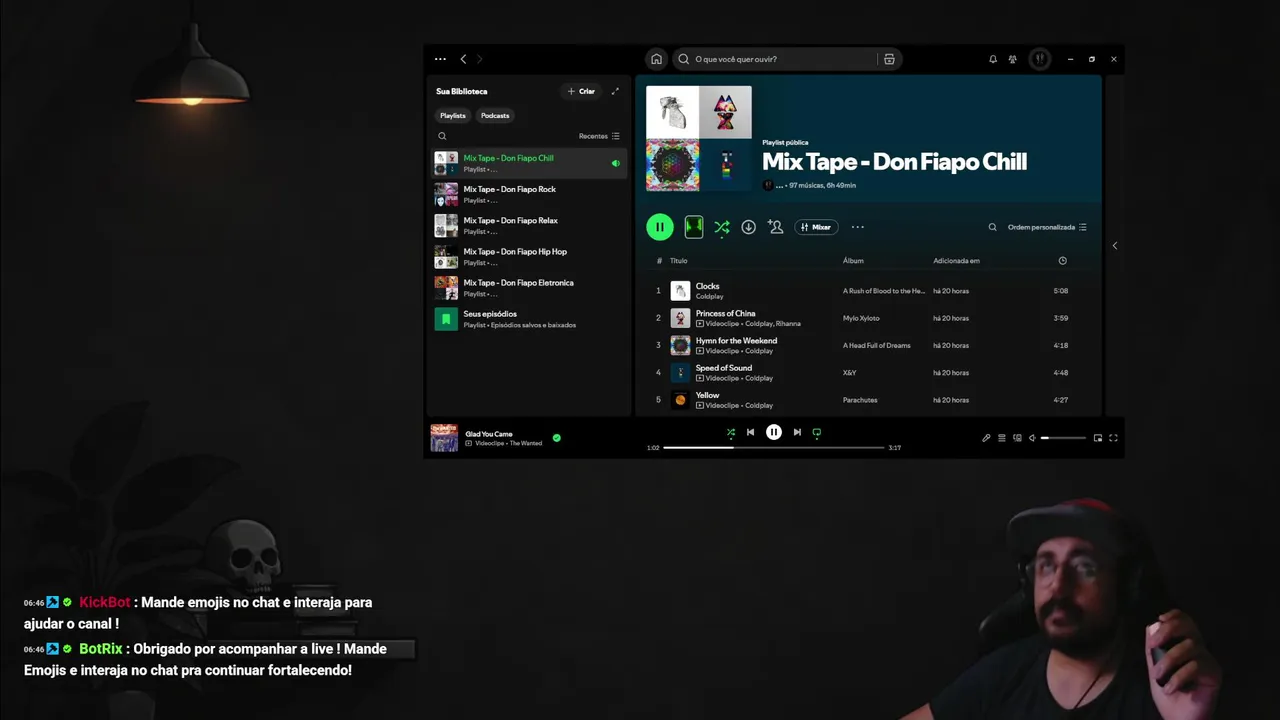
Task: Select the Podcasts filter chip
Action: [x=495, y=116]
